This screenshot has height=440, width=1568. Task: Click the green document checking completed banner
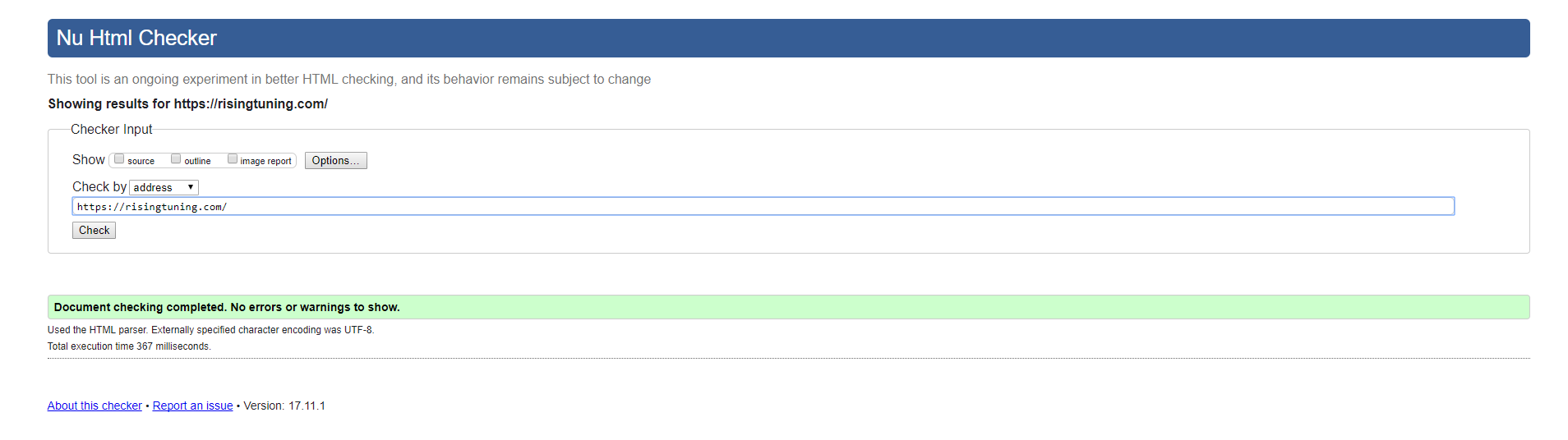[x=787, y=307]
